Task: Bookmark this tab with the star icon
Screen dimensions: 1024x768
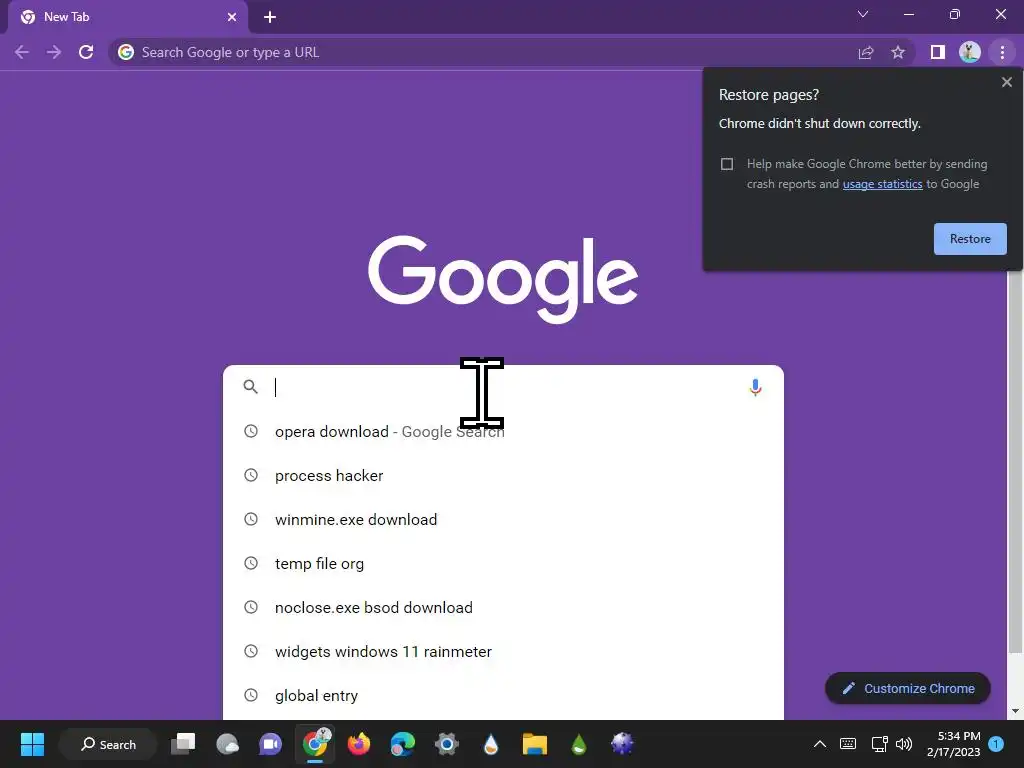Action: click(898, 52)
